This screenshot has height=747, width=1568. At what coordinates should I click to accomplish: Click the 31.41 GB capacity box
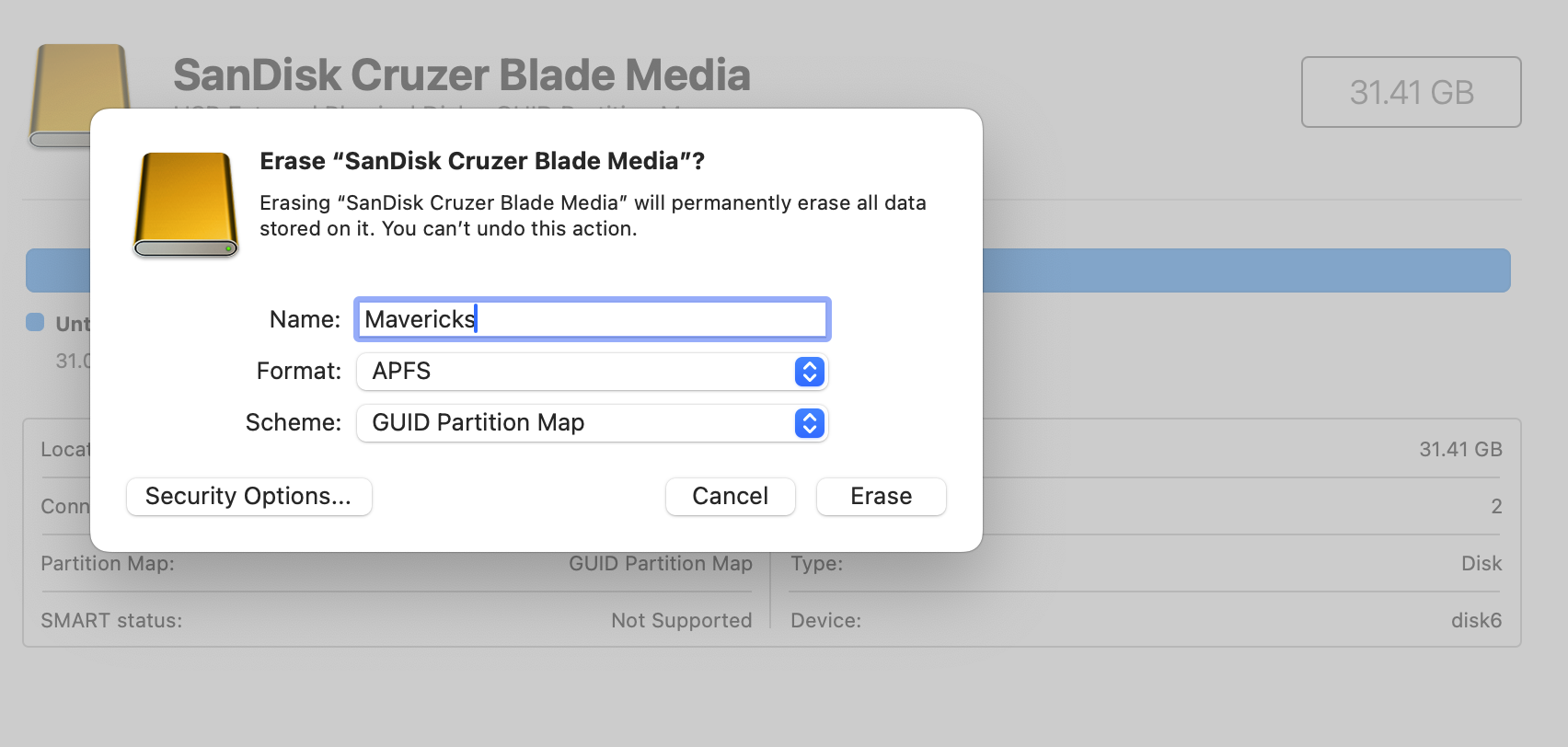pyautogui.click(x=1411, y=92)
